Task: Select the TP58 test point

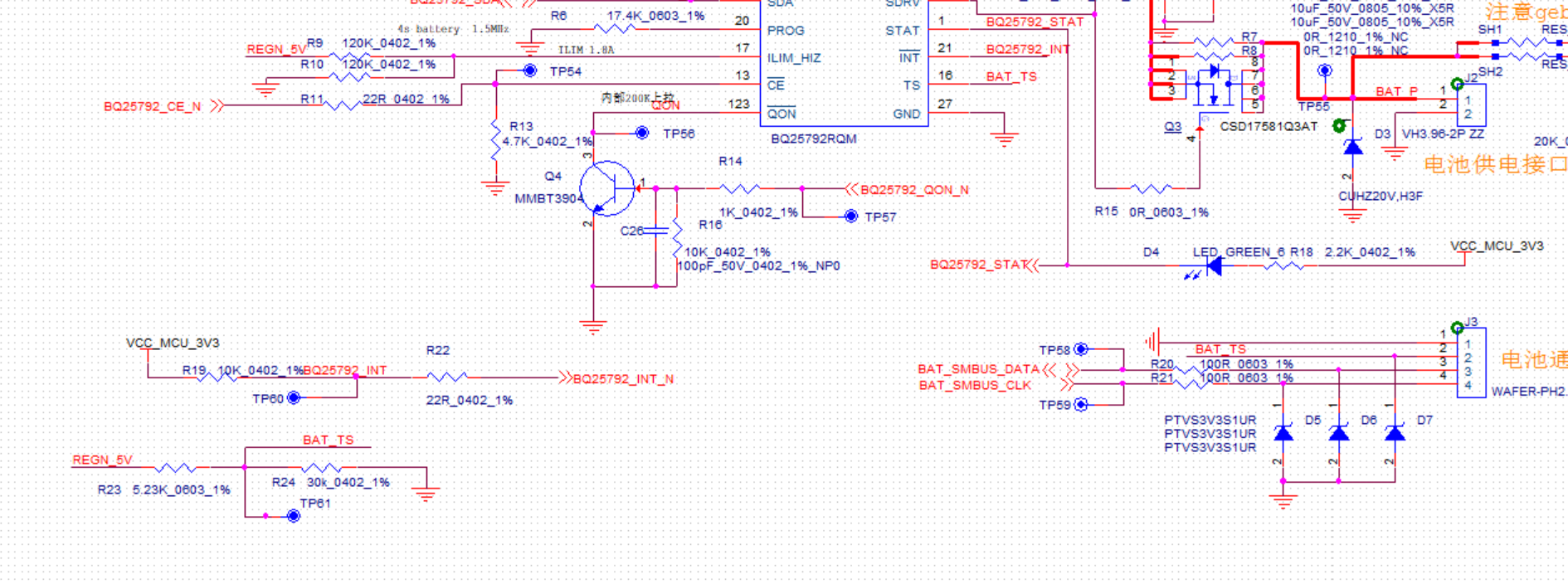Action: tap(1081, 349)
